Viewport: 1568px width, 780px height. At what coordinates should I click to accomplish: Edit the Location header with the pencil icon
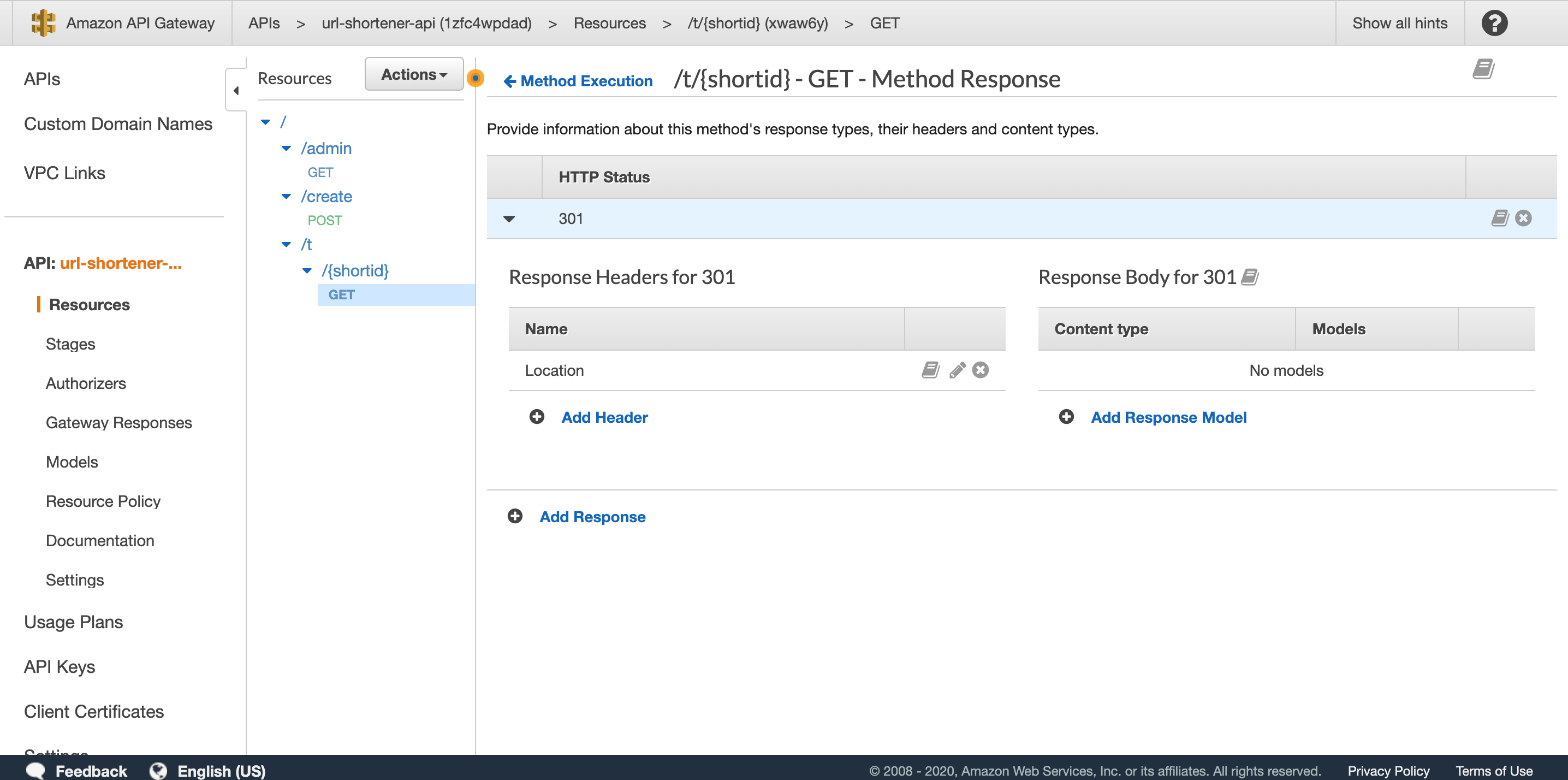click(x=957, y=370)
